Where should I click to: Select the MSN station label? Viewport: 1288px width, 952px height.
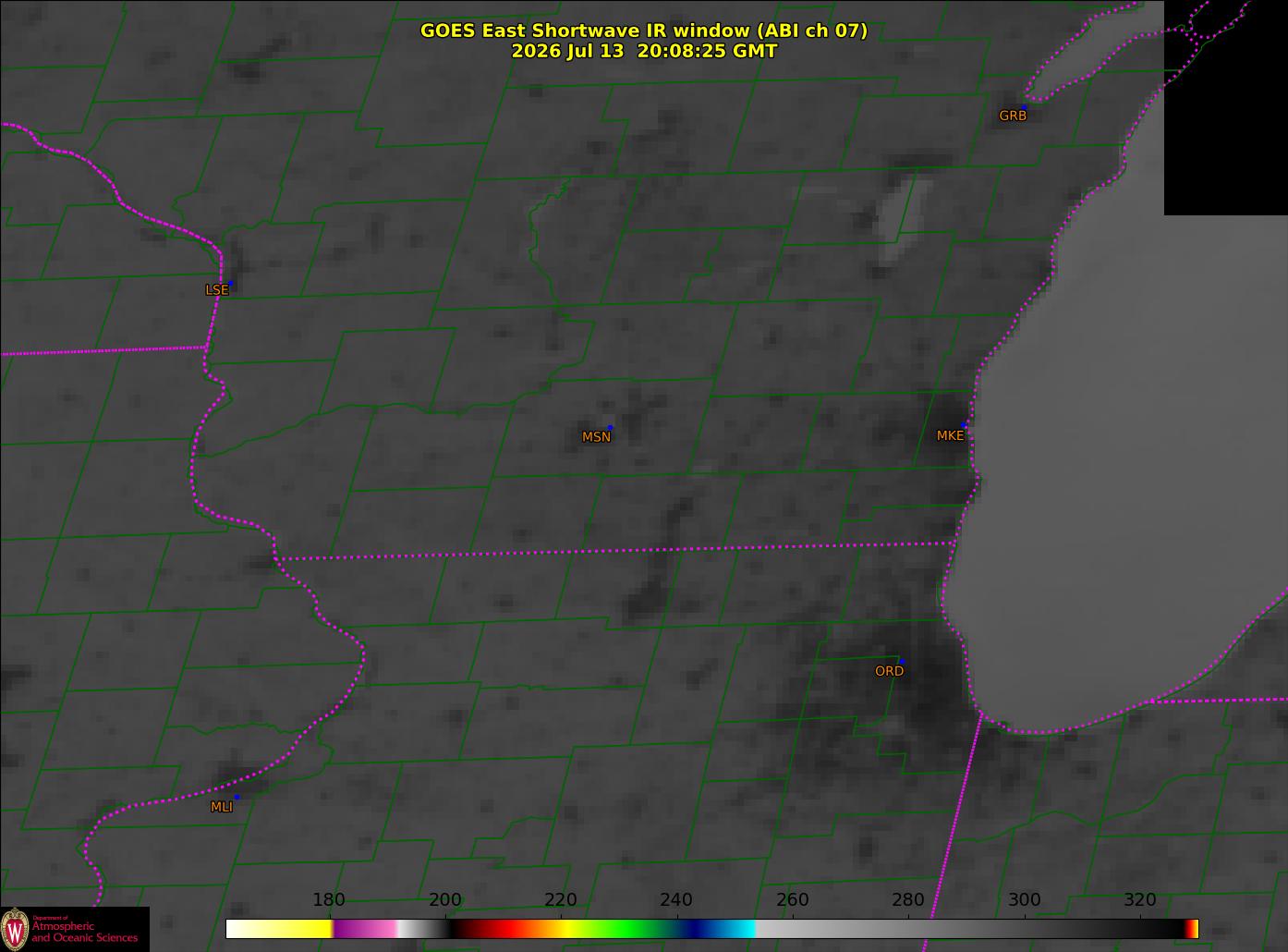596,437
